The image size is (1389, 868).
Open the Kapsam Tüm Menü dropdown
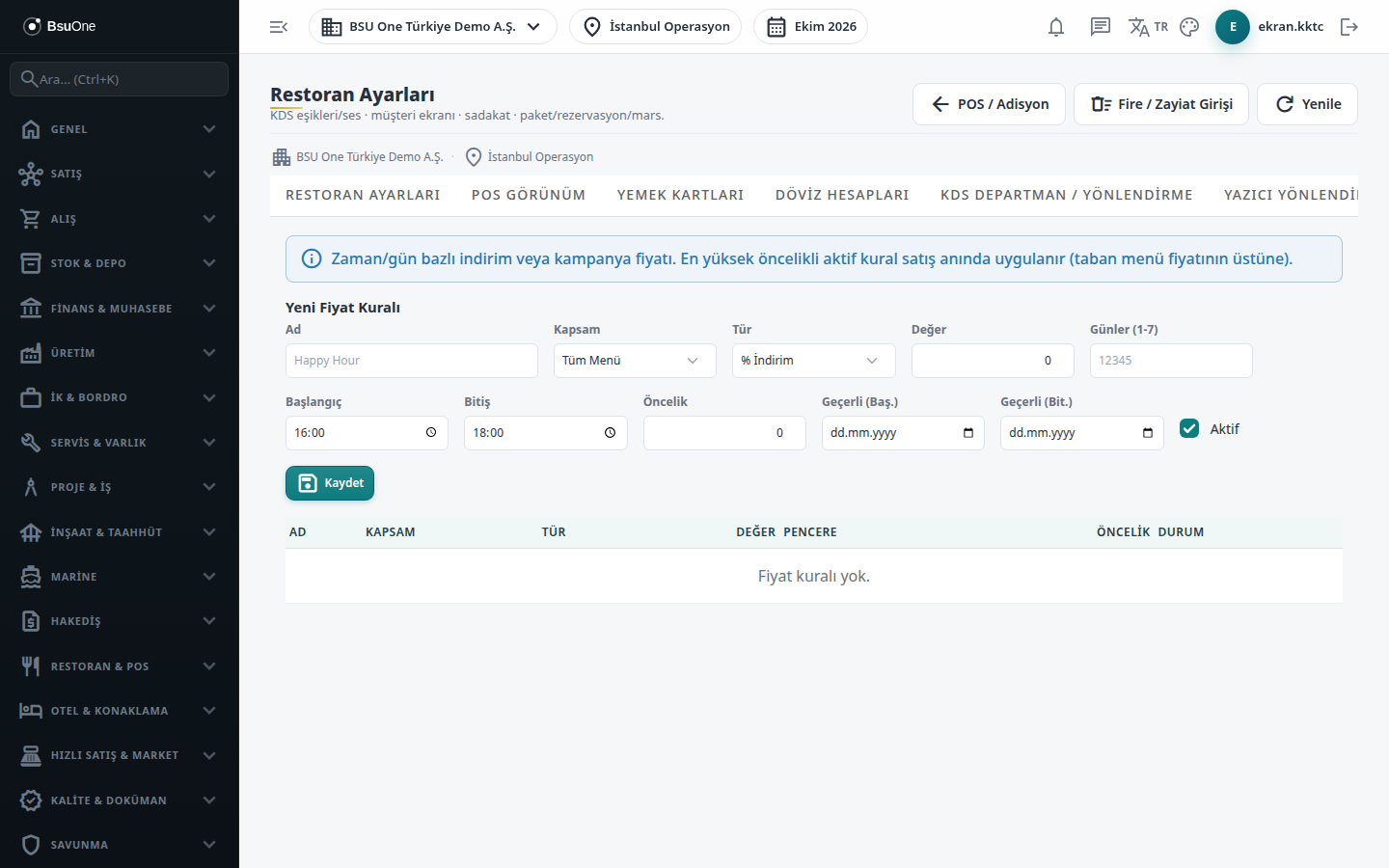pyautogui.click(x=635, y=361)
